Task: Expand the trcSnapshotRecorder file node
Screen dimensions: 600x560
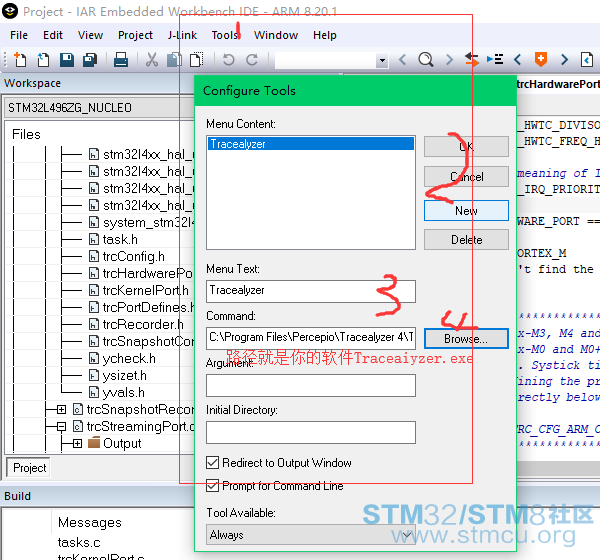Action: point(61,410)
